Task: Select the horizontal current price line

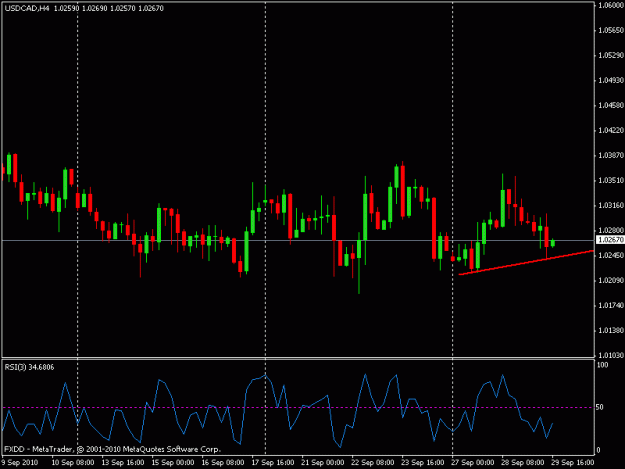Action: pyautogui.click(x=298, y=240)
